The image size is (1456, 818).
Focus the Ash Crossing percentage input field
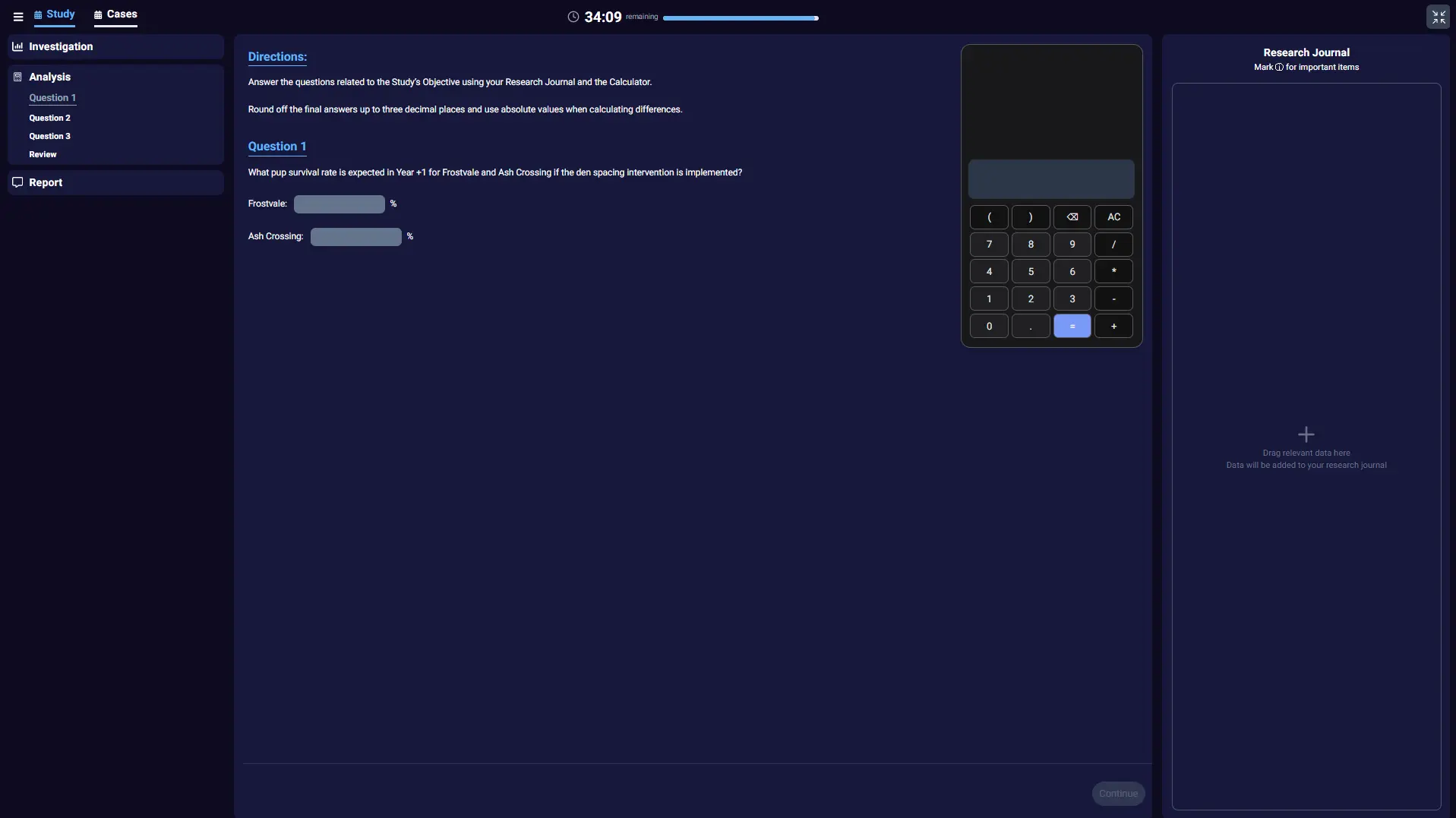355,236
